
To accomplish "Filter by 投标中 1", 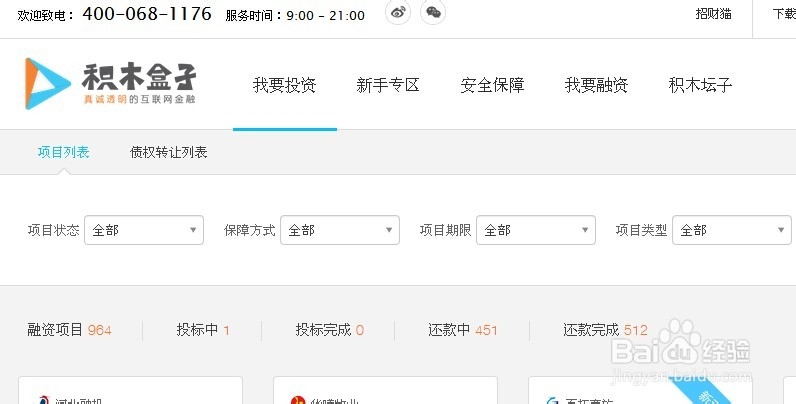I will tap(203, 330).
